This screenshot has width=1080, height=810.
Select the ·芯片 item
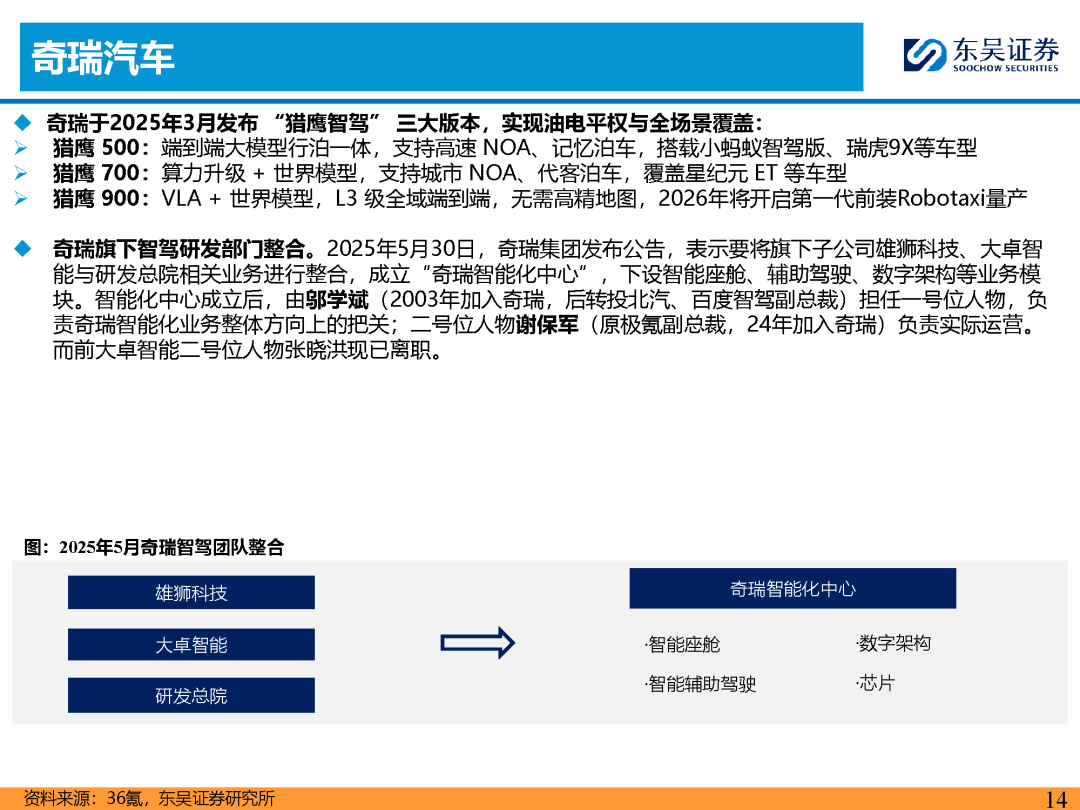point(874,683)
